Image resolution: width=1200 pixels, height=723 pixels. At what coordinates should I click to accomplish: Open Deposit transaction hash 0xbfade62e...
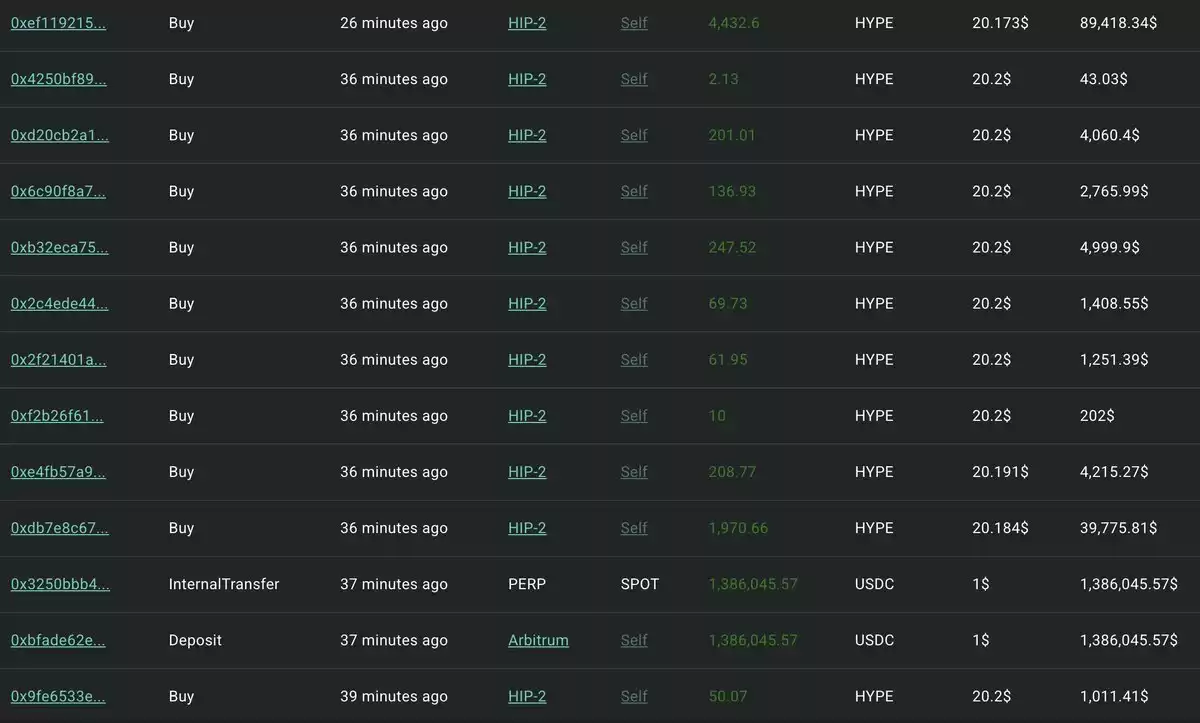click(x=58, y=639)
